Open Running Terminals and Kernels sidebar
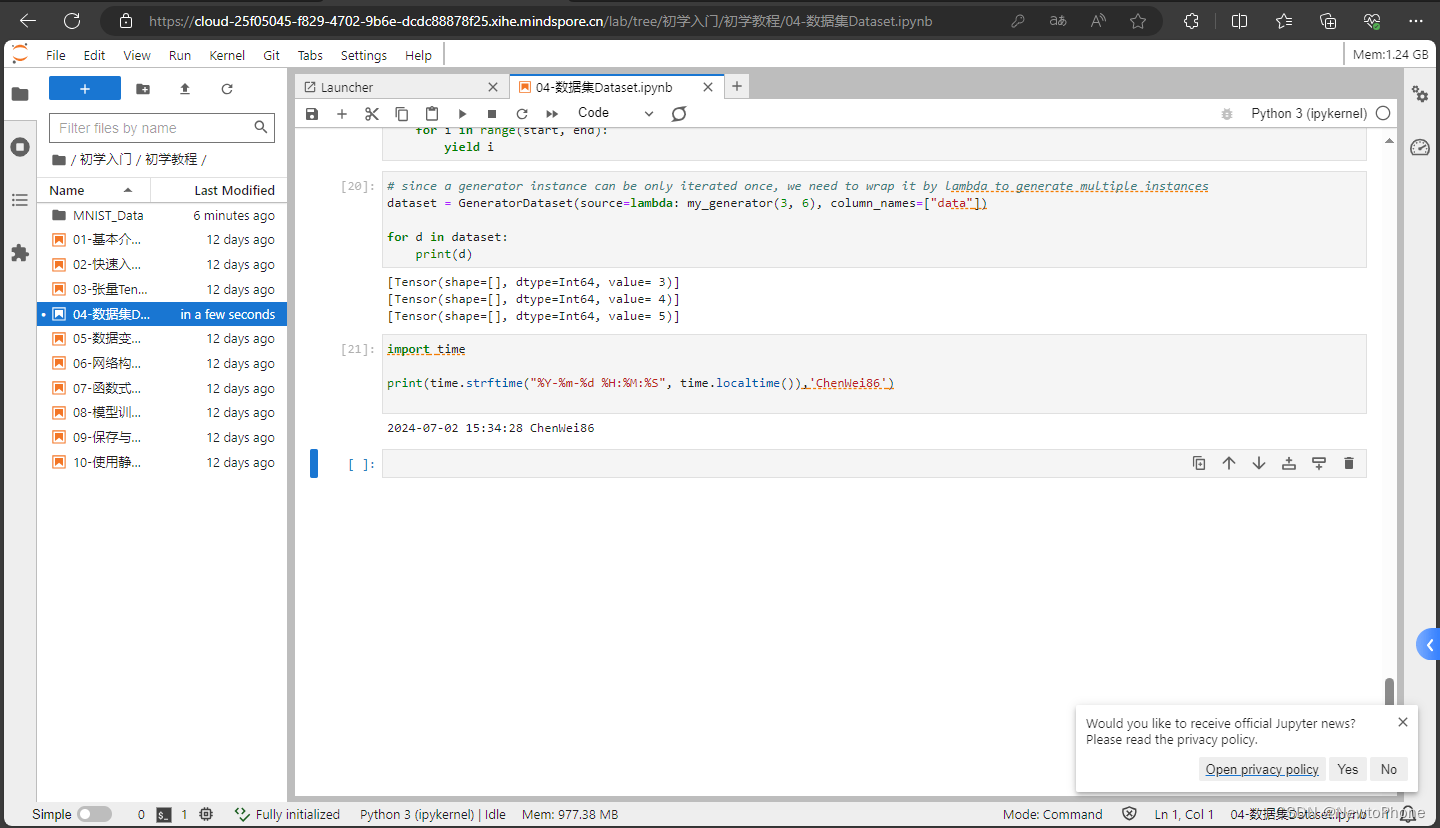Screen dimensions: 1440x828 pos(19,147)
